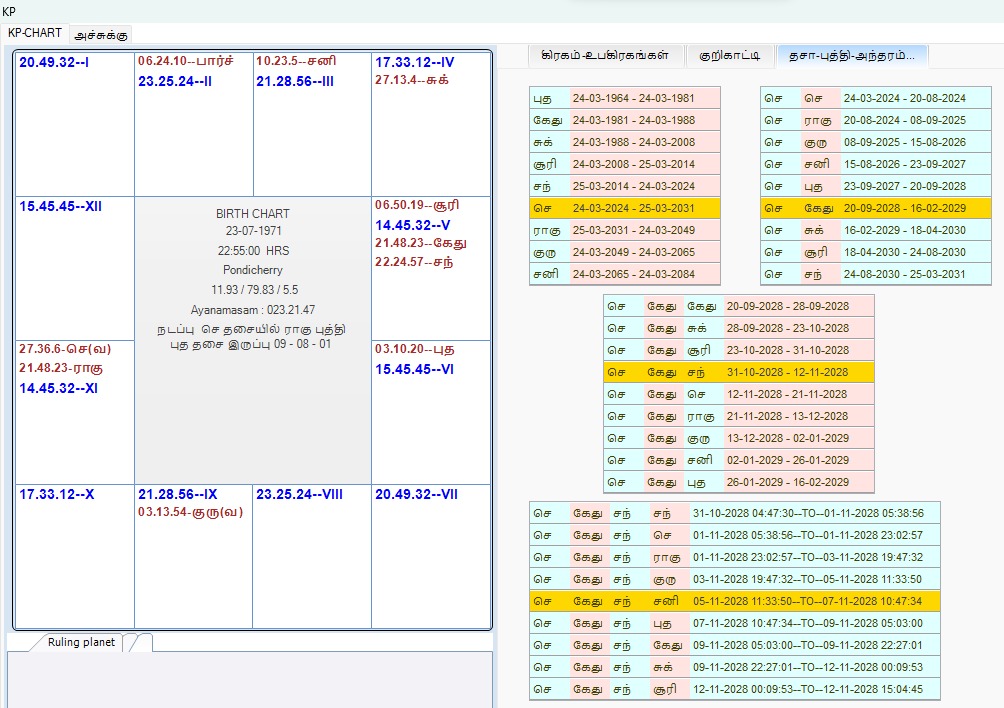Select sookshma row starting 09-11-2028 05:03:00
The height and width of the screenshot is (708, 1004).
click(735, 645)
